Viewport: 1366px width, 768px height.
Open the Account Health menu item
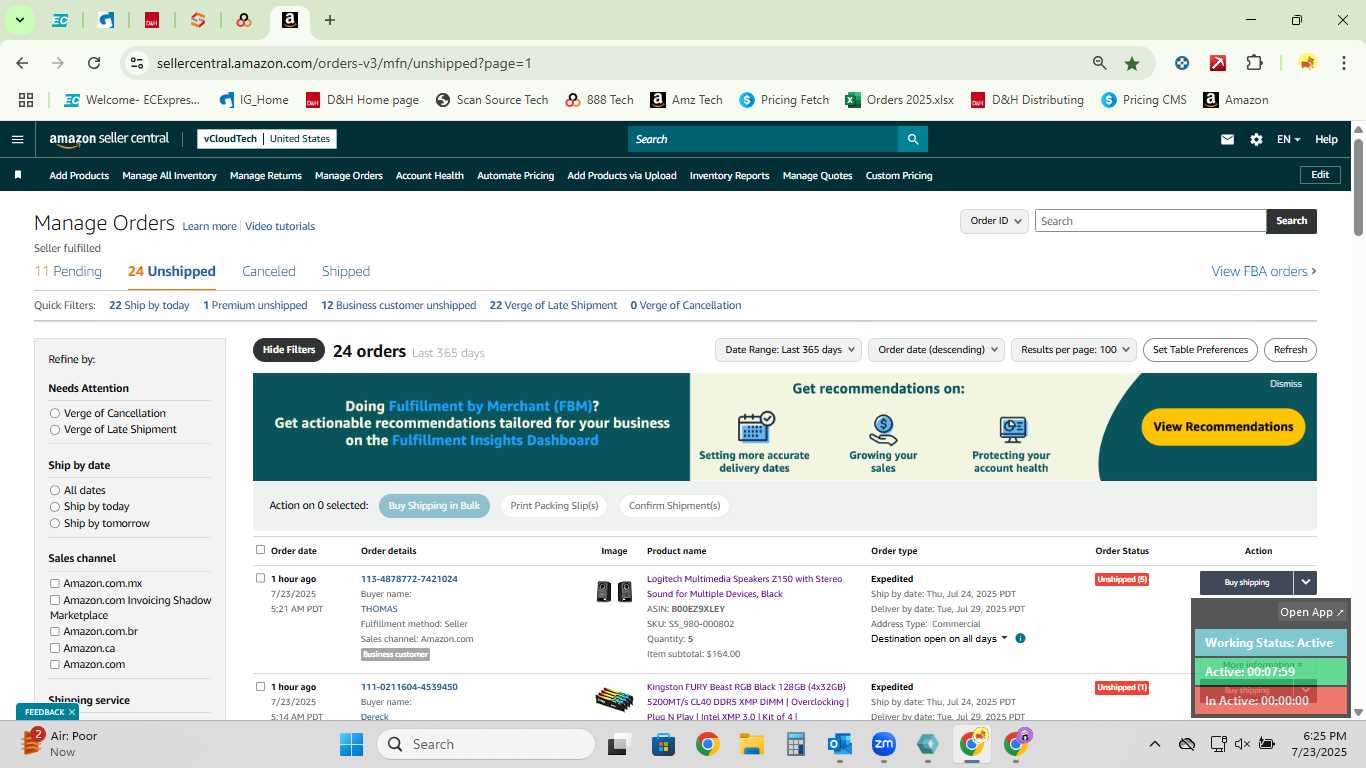(430, 175)
